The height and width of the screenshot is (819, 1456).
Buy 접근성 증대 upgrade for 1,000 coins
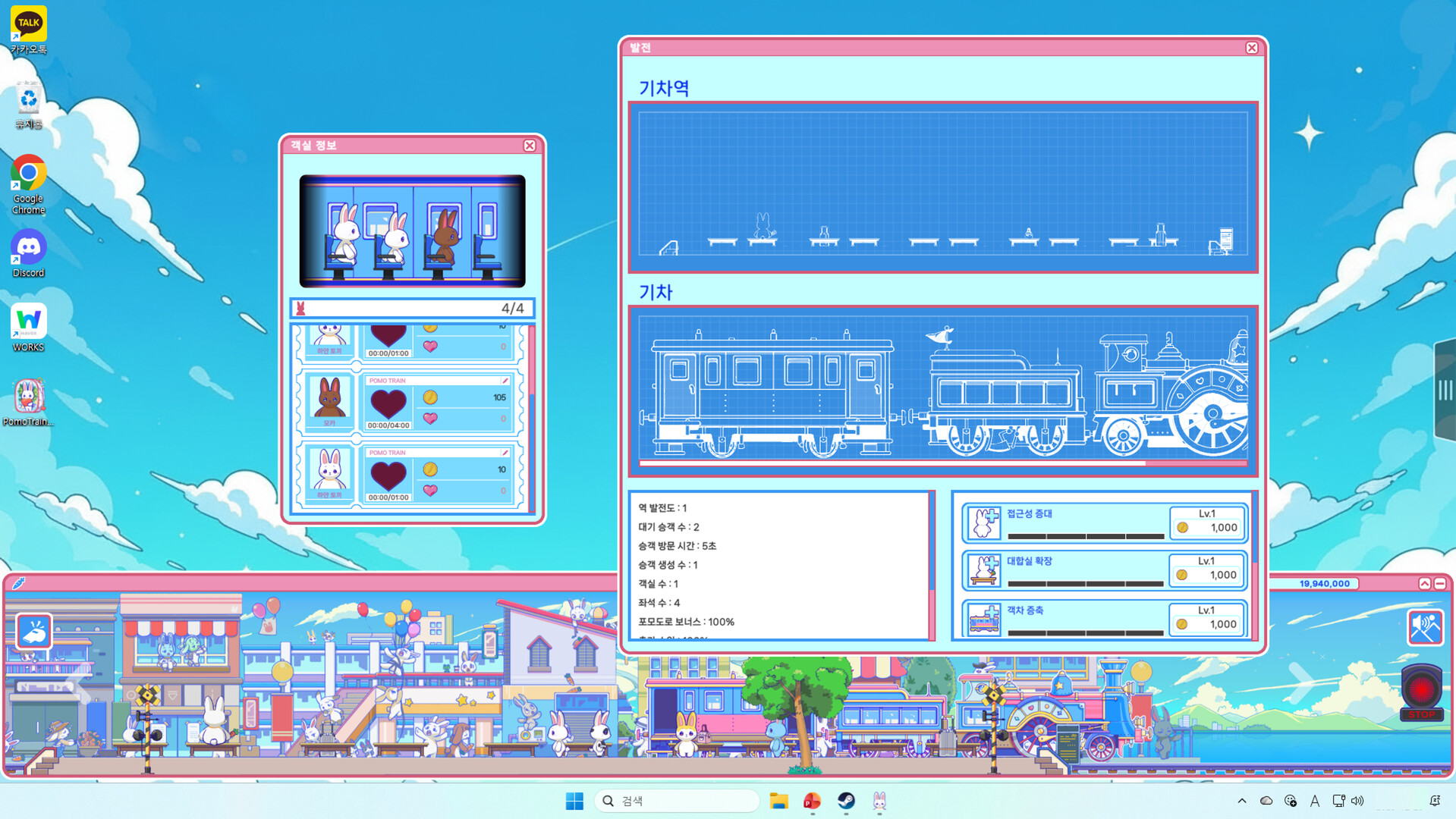[1207, 523]
